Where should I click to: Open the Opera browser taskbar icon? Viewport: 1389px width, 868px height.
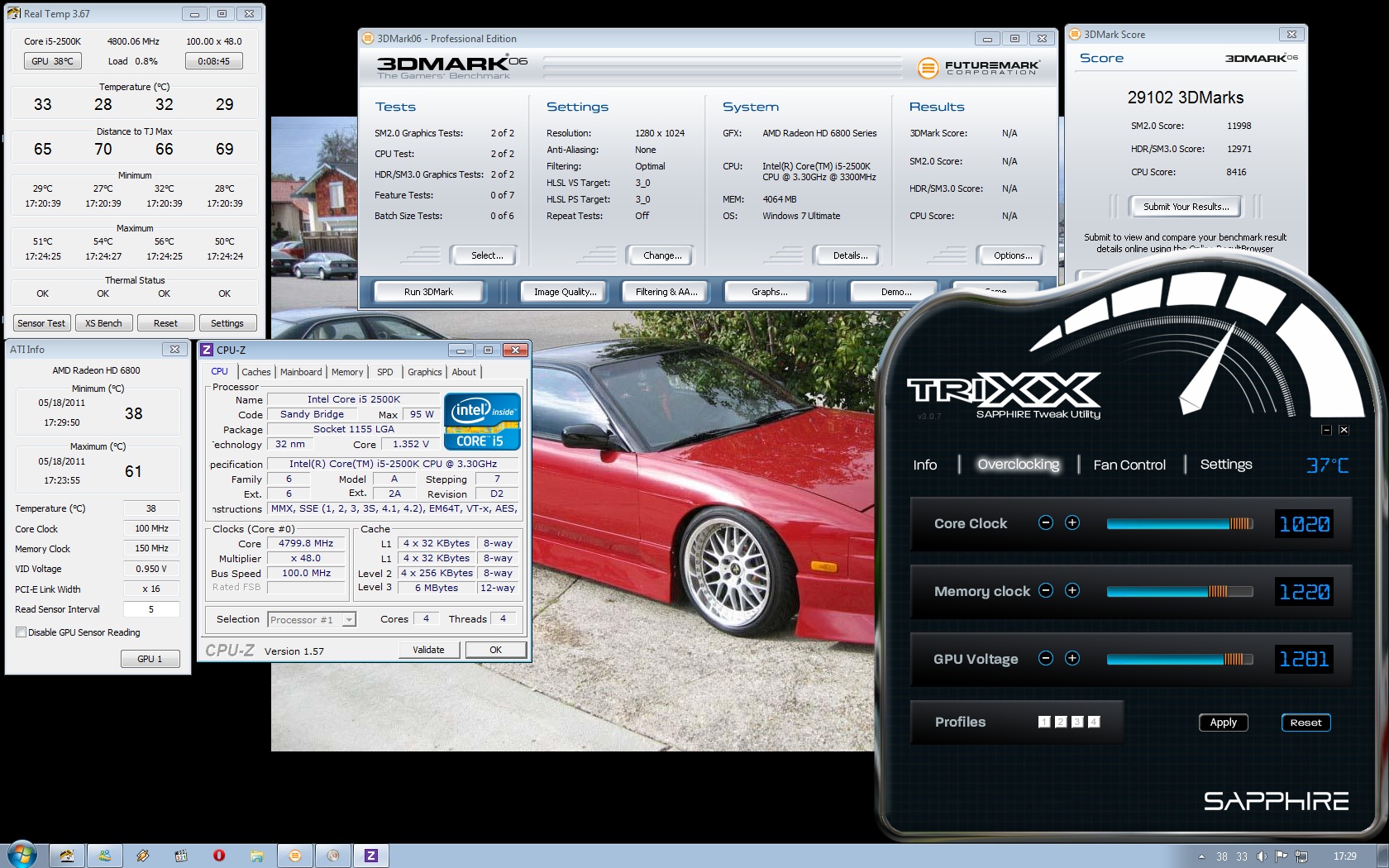coord(219,856)
